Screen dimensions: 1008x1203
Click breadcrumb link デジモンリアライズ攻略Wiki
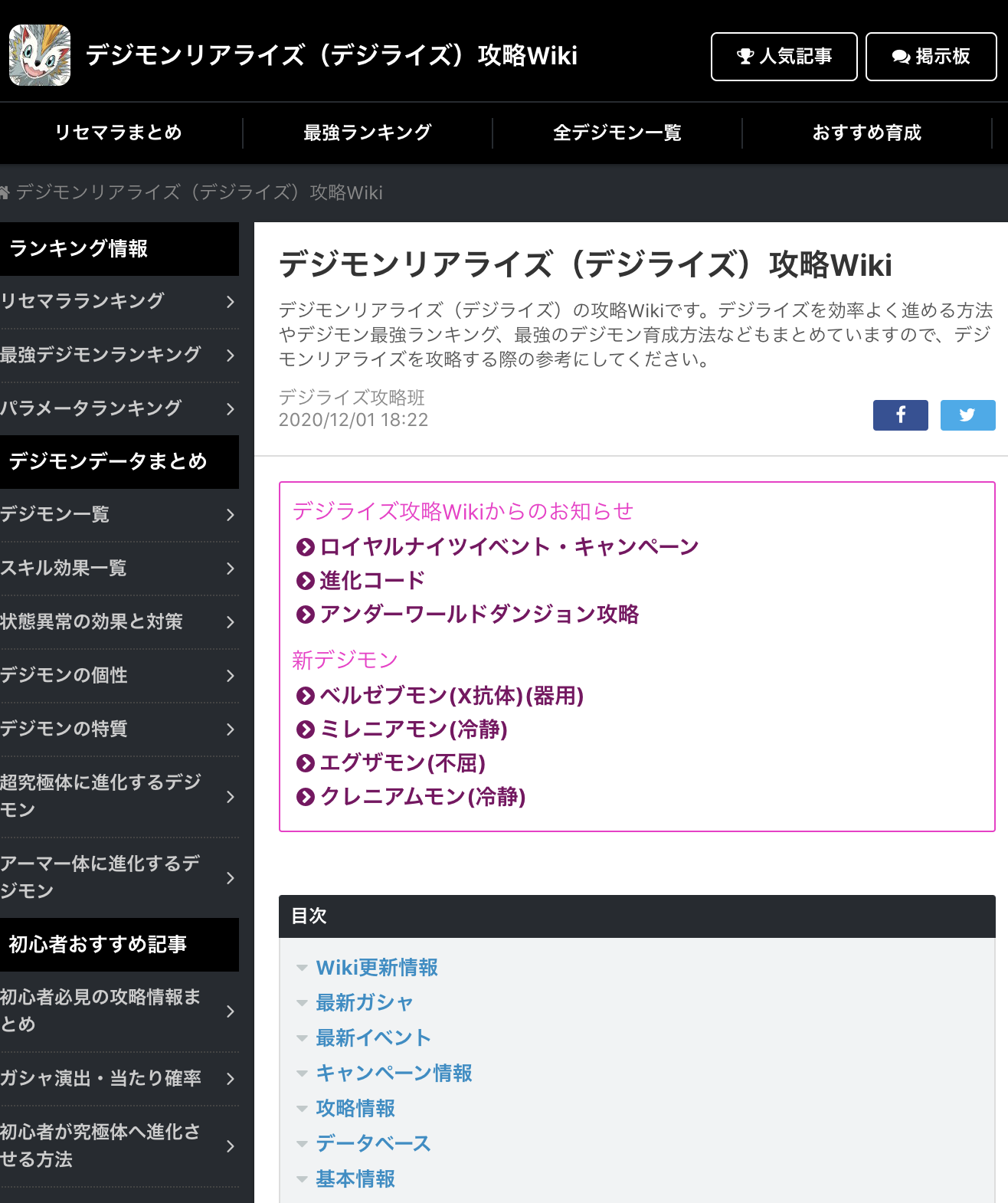click(x=199, y=192)
